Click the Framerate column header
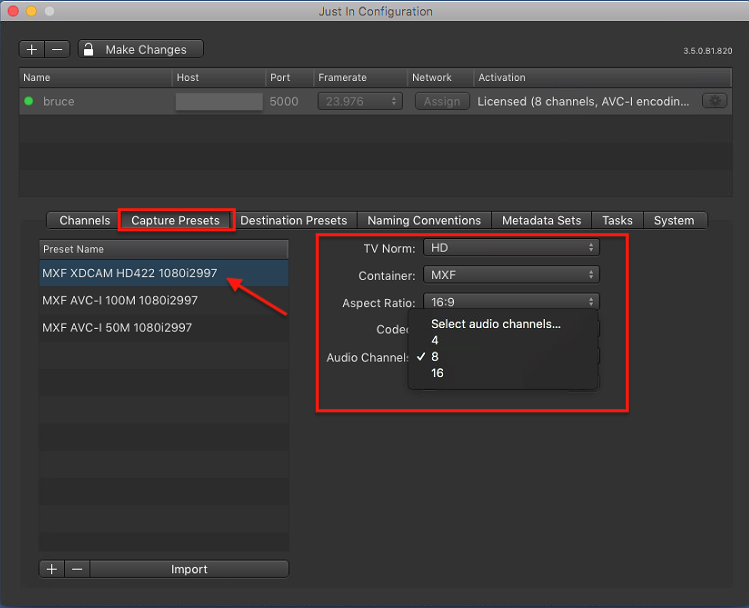Viewport: 749px width, 608px height. click(360, 77)
